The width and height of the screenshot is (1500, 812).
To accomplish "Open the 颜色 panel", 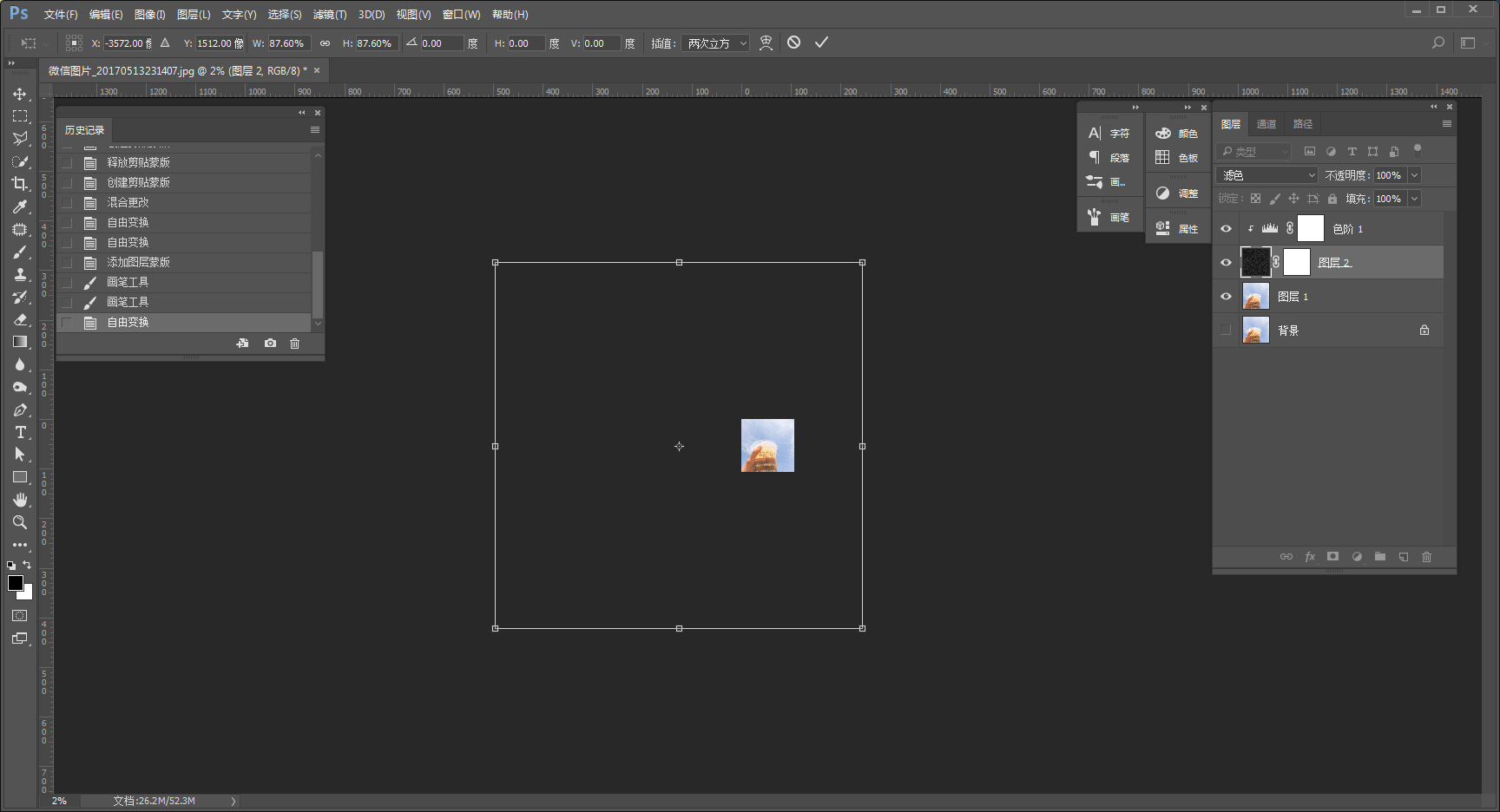I will pos(1177,134).
